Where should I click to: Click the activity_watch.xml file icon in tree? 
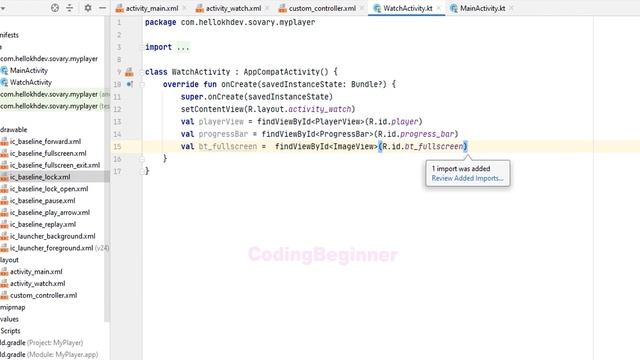pyautogui.click(x=4, y=284)
